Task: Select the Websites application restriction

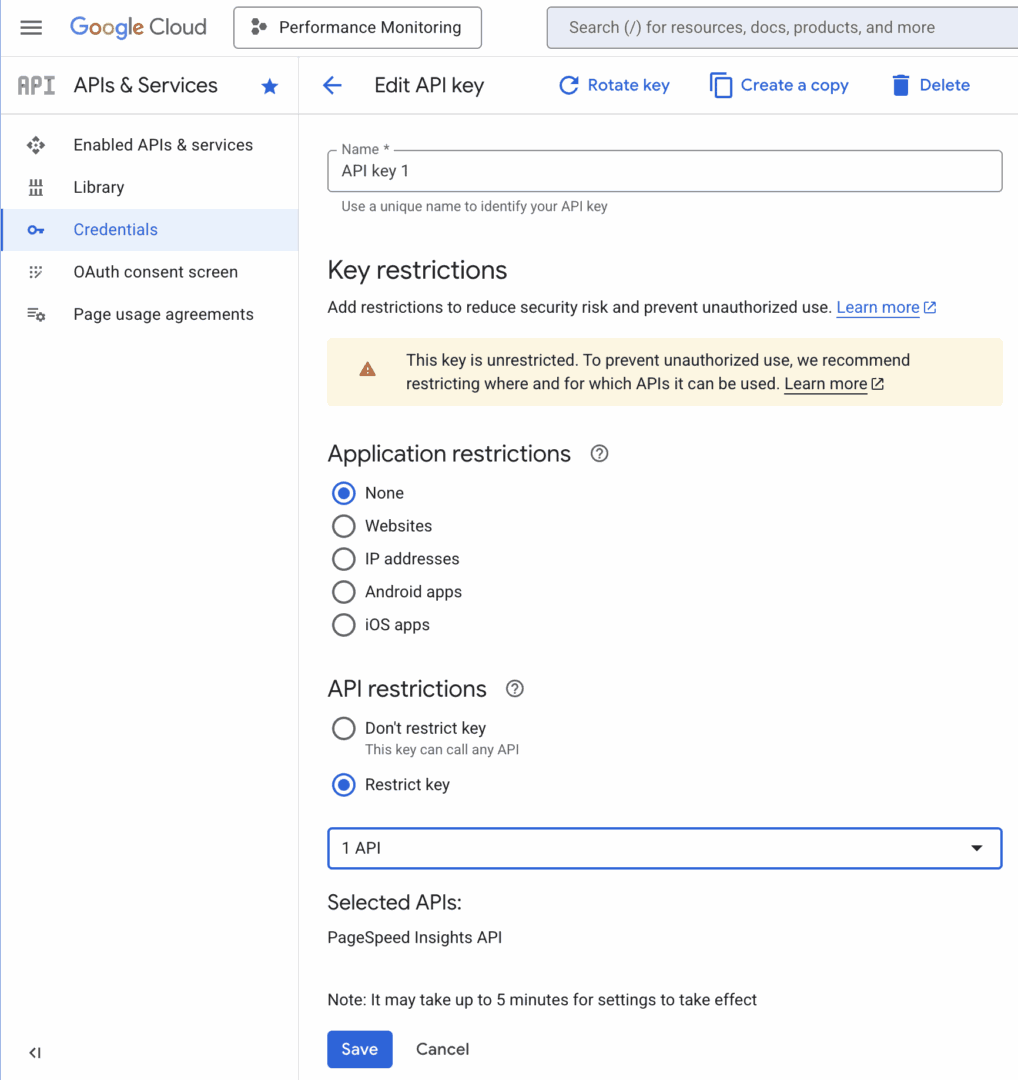Action: tap(343, 525)
